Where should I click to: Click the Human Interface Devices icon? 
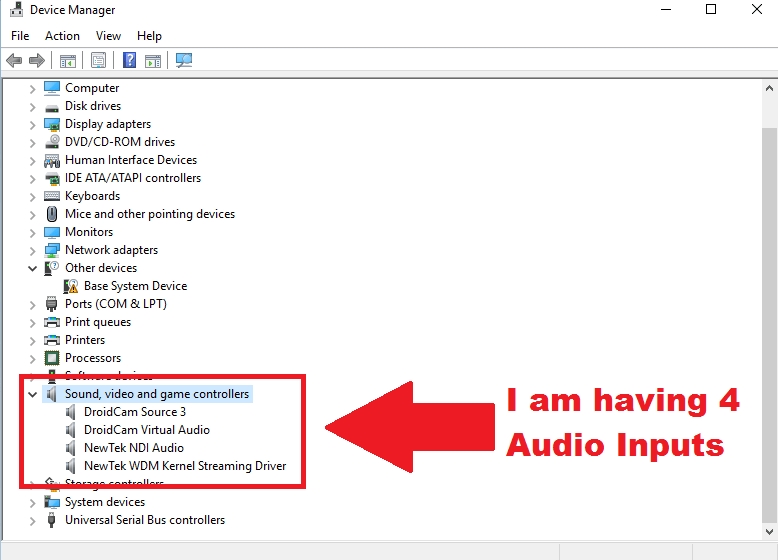52,160
